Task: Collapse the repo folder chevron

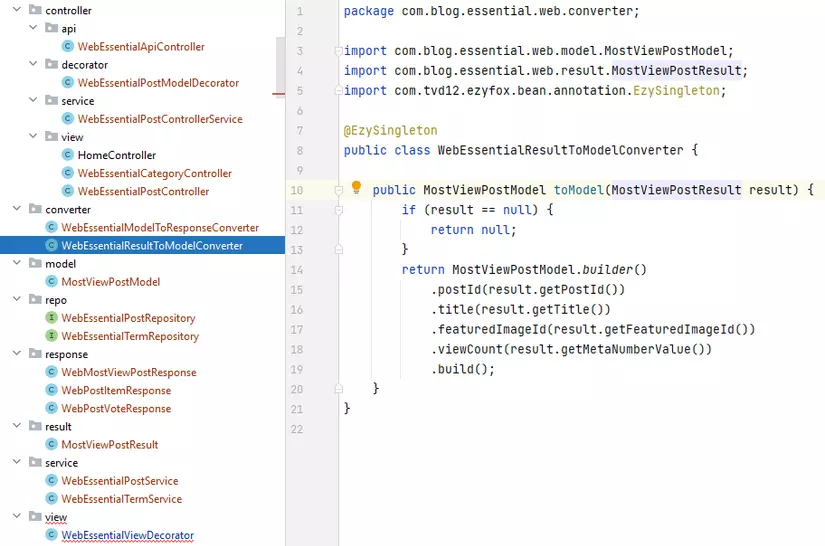Action: coord(17,299)
